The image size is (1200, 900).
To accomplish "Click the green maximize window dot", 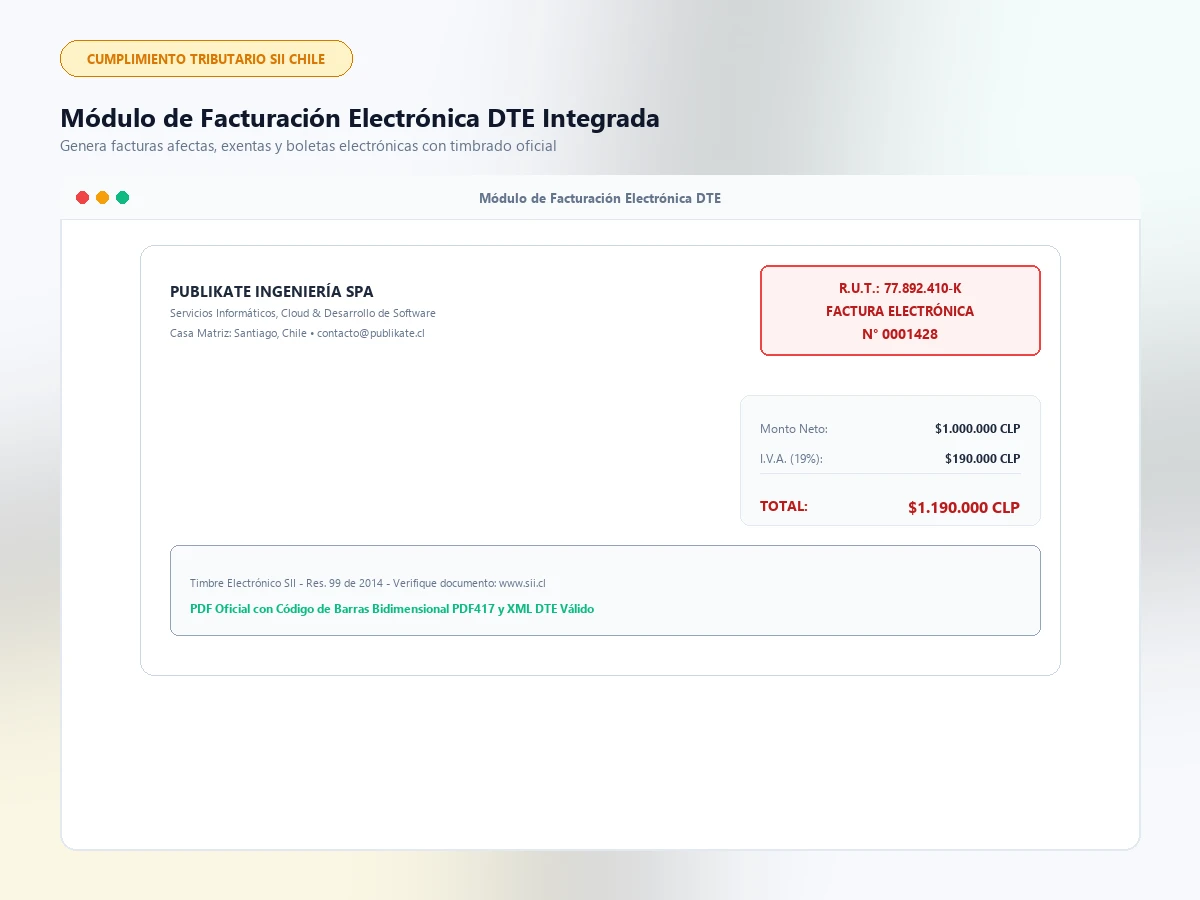I will click(x=123, y=198).
